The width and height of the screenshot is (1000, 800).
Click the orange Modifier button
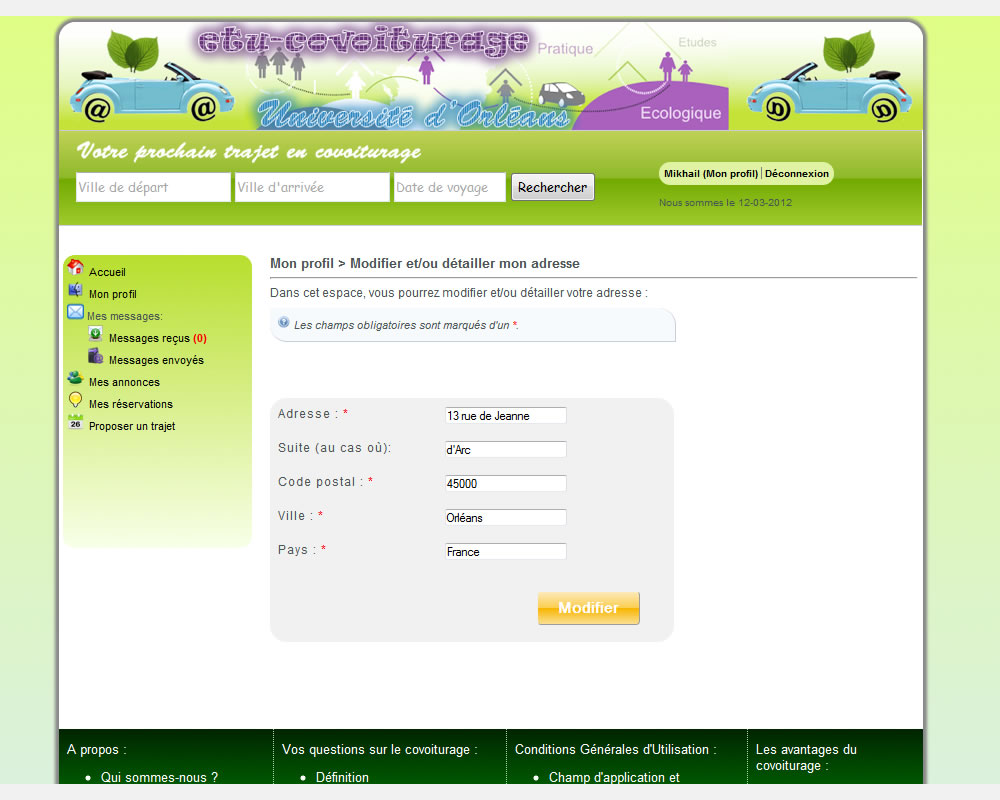pos(589,608)
